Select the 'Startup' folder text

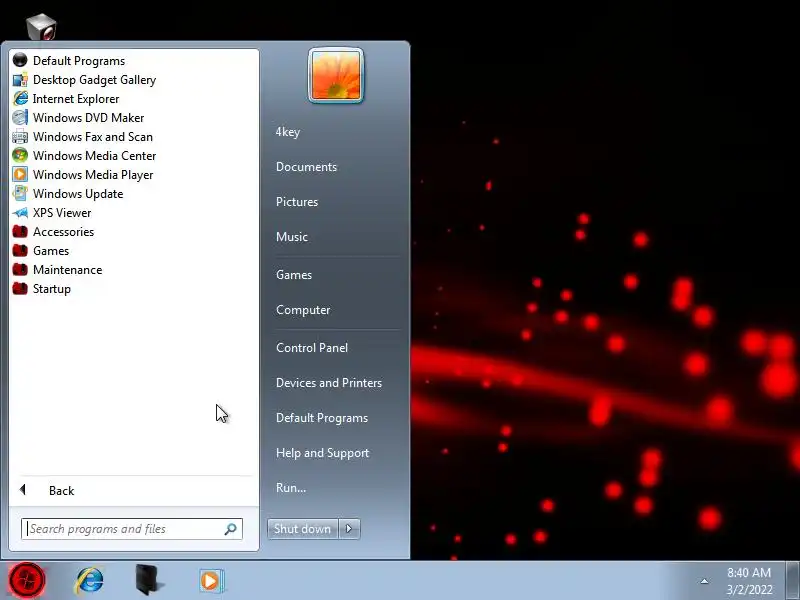coord(52,289)
